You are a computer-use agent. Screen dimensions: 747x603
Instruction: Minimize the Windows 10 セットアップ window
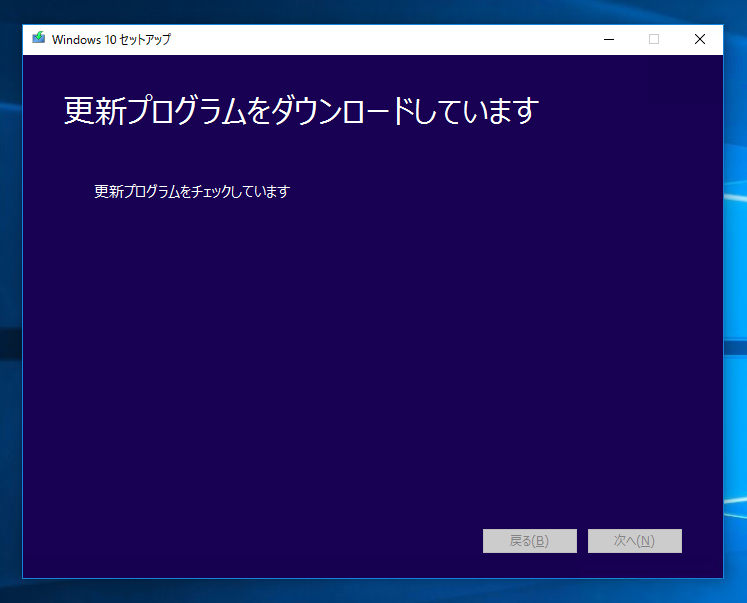click(609, 40)
